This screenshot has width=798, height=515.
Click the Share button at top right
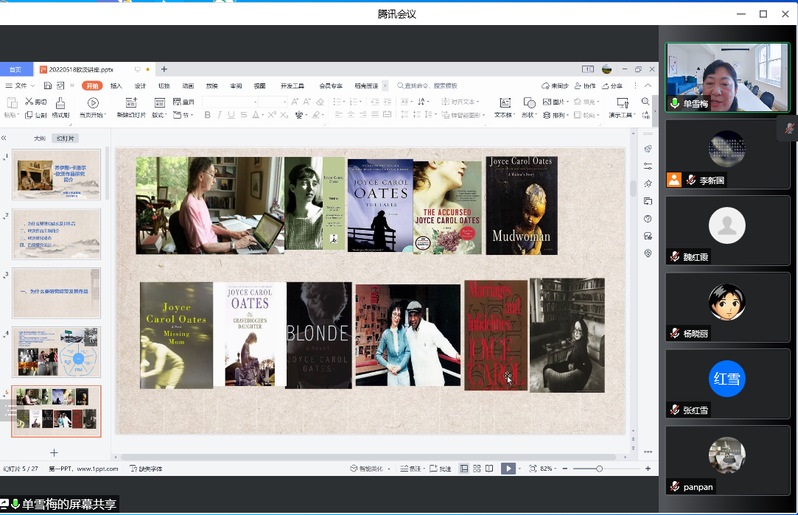pyautogui.click(x=612, y=86)
